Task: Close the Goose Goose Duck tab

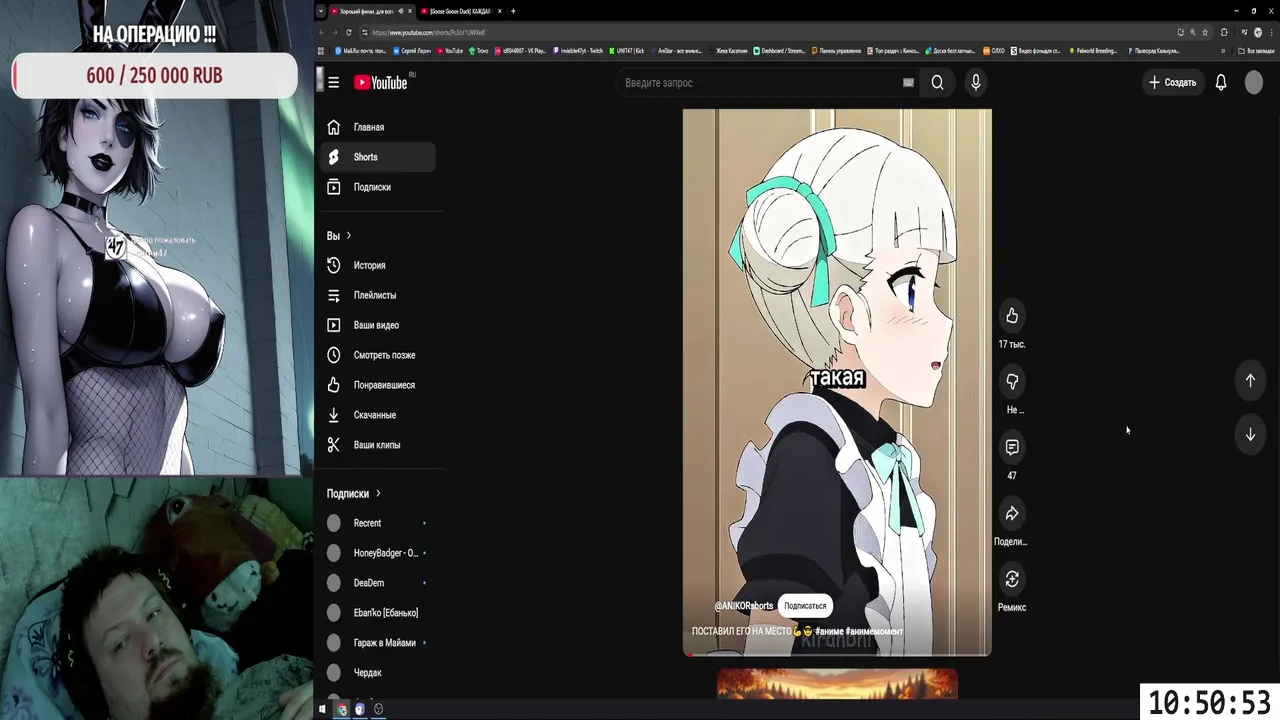Action: (x=499, y=11)
